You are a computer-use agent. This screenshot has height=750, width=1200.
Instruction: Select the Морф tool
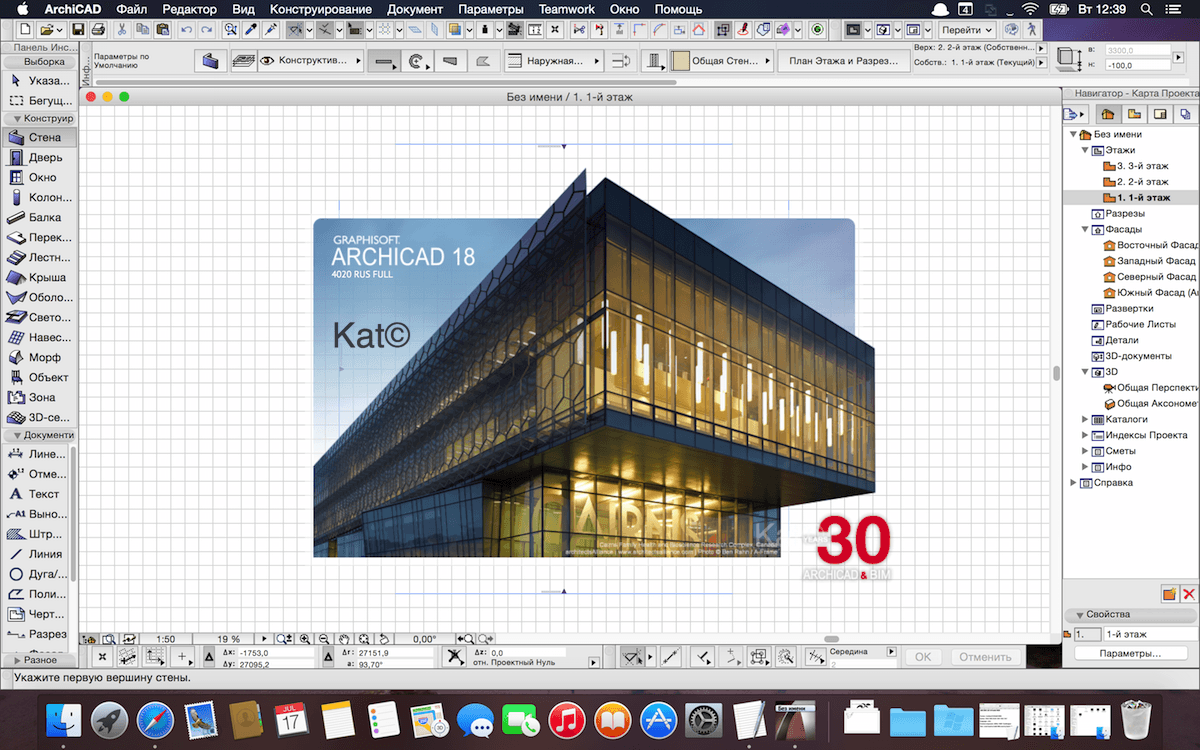(x=38, y=357)
